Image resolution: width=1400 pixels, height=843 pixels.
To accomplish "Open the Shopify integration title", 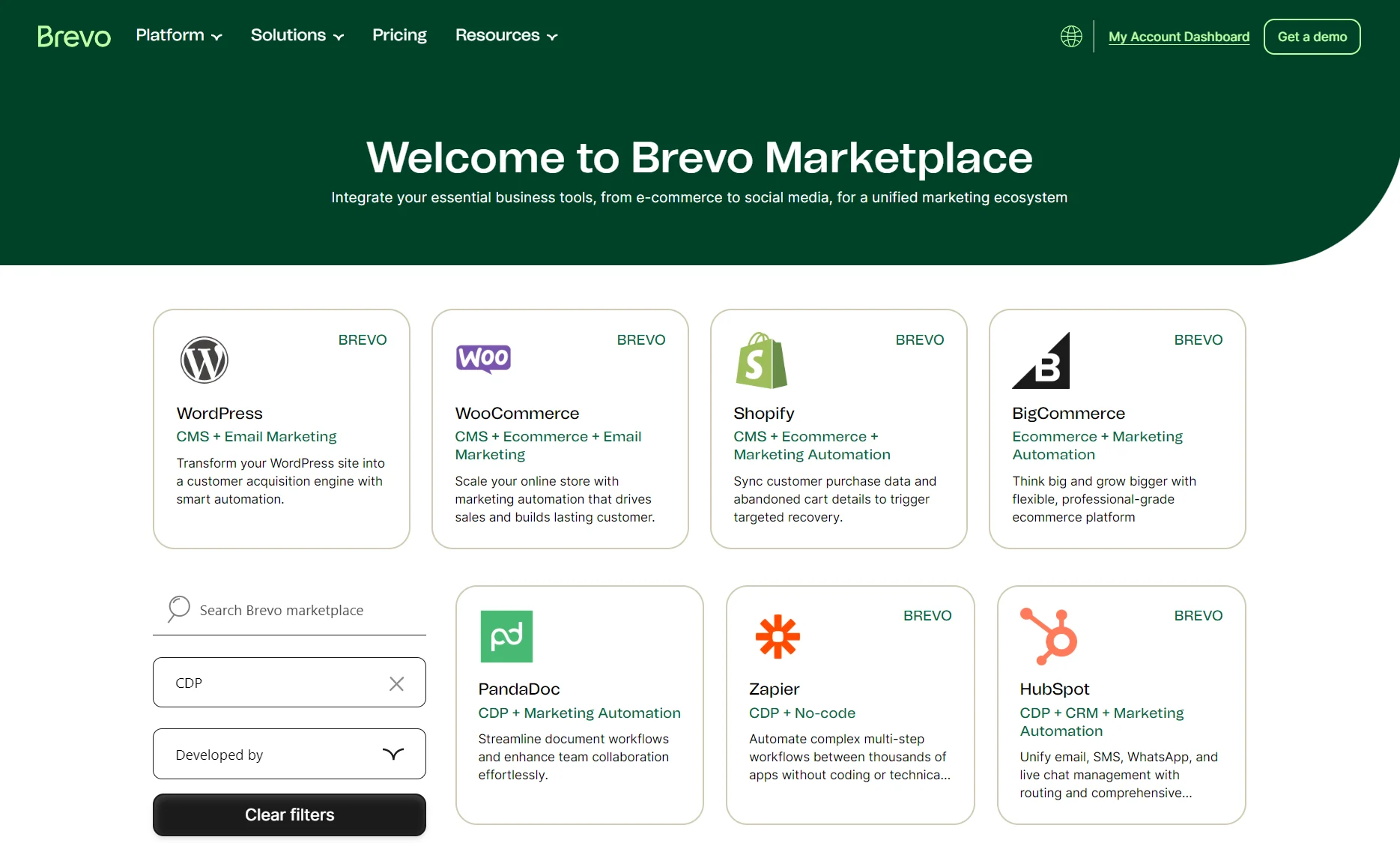I will point(764,414).
